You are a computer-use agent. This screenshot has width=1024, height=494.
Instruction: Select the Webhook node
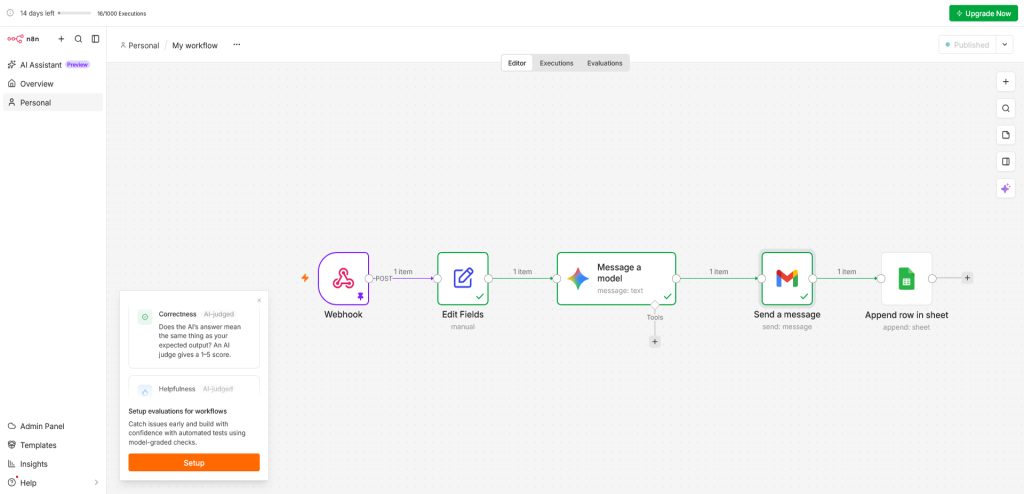344,278
